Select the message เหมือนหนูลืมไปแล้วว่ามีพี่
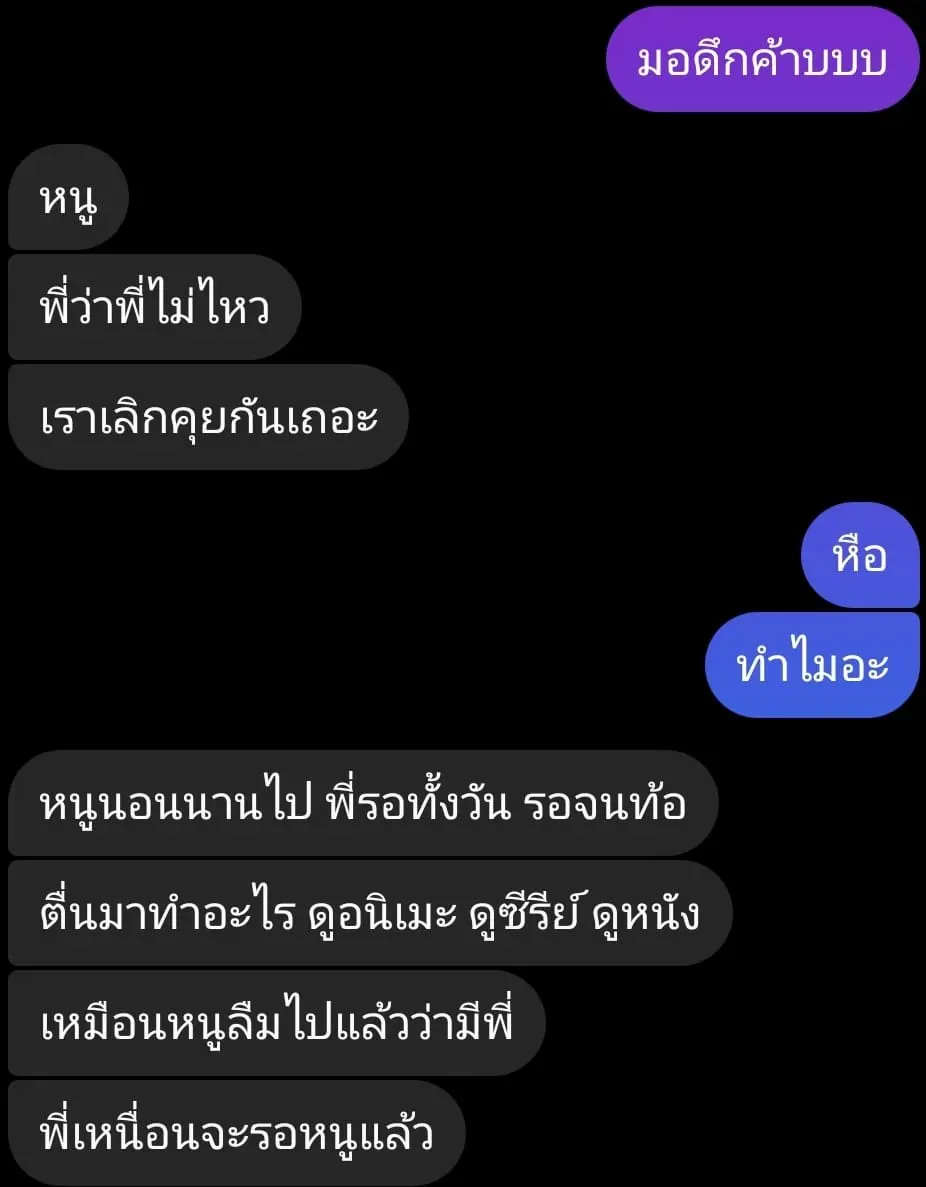 click(x=276, y=1023)
